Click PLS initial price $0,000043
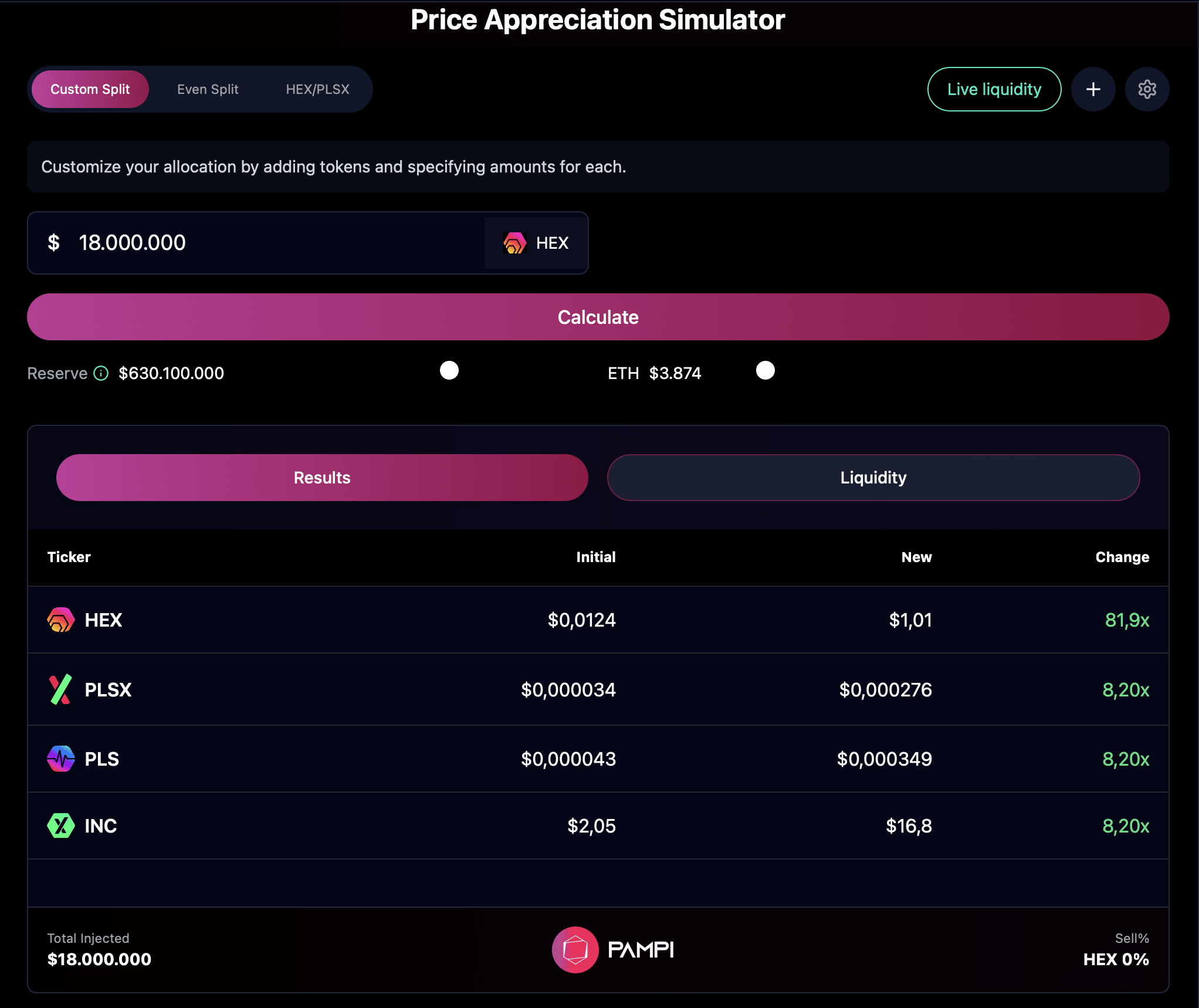This screenshot has height=1008, width=1199. (x=568, y=759)
